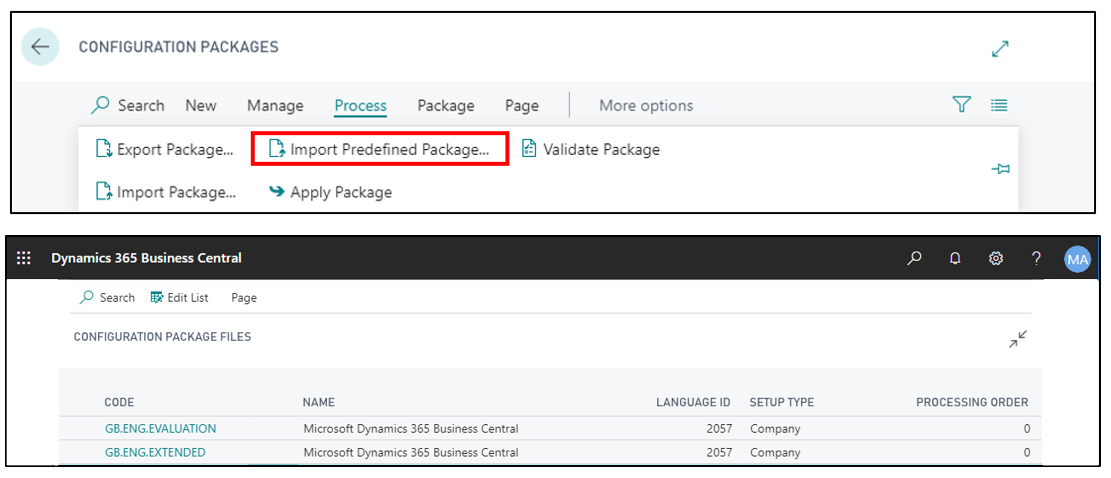Pin the action bar with pin icon
This screenshot has width=1111, height=478.
pos(1000,169)
